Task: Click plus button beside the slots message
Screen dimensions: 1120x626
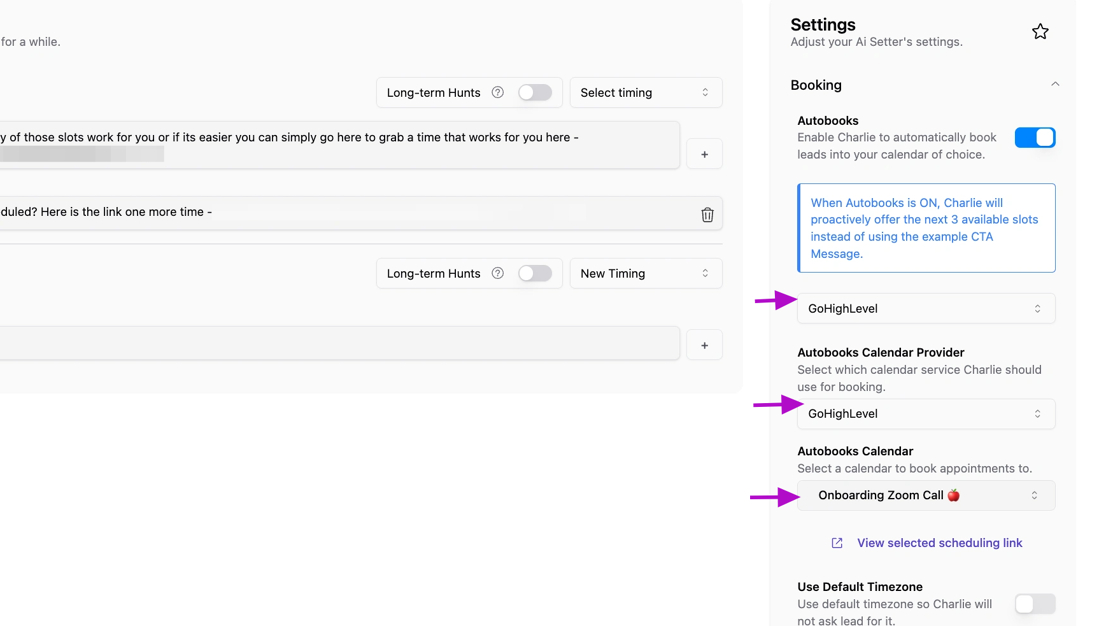Action: pyautogui.click(x=704, y=154)
